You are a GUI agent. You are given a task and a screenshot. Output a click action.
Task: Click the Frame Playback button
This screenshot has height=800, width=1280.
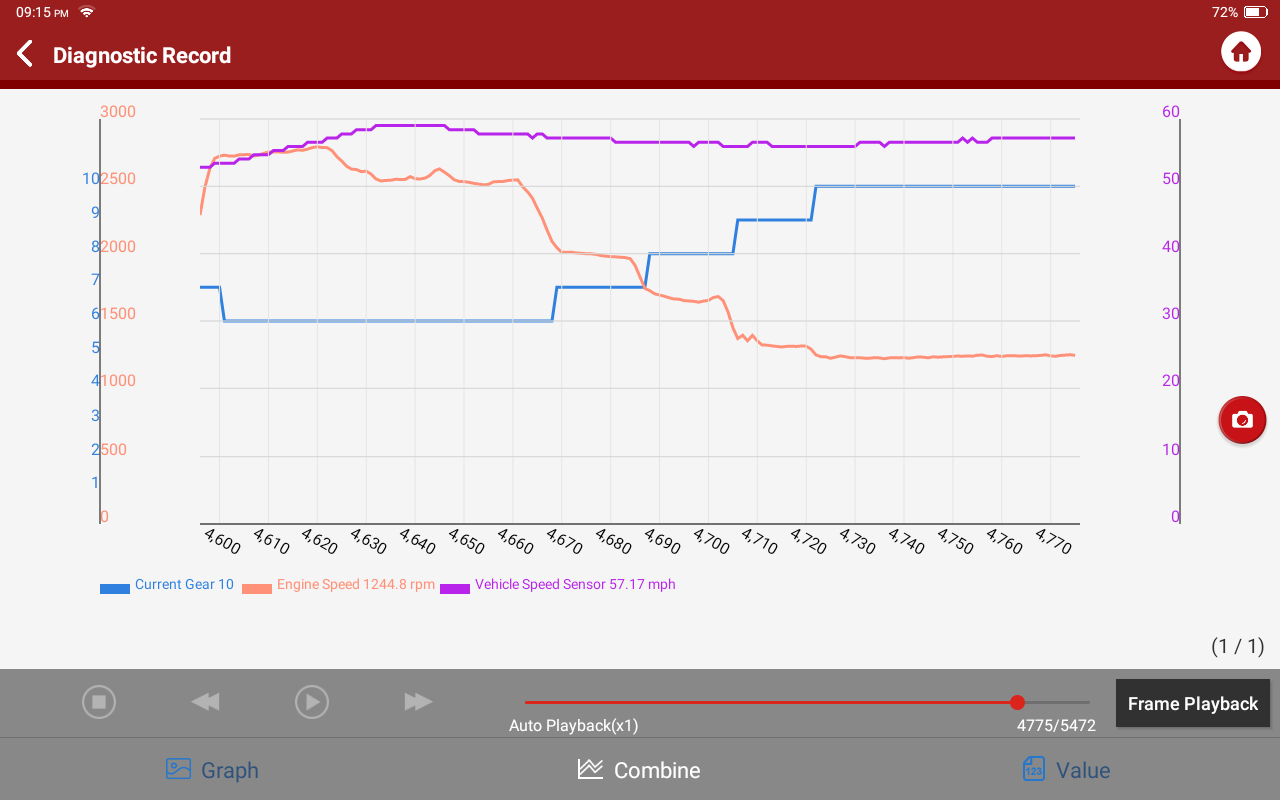coord(1193,704)
